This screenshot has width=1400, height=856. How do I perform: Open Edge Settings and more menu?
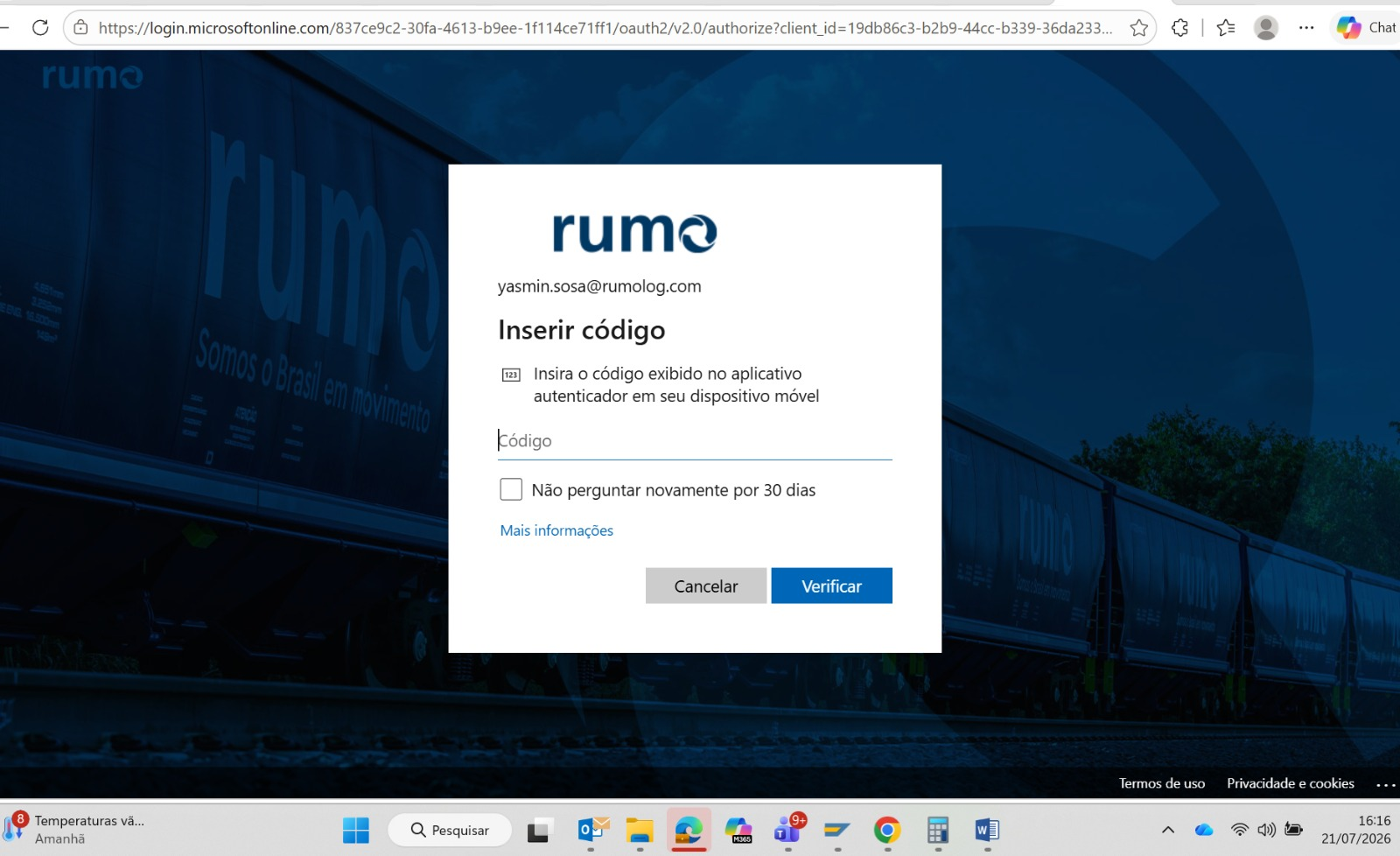(1306, 28)
